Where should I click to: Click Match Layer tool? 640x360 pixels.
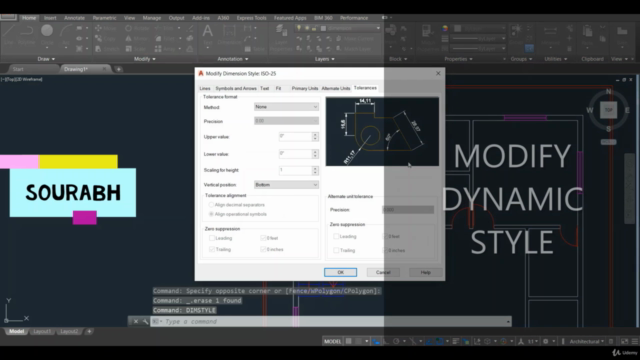(354, 49)
